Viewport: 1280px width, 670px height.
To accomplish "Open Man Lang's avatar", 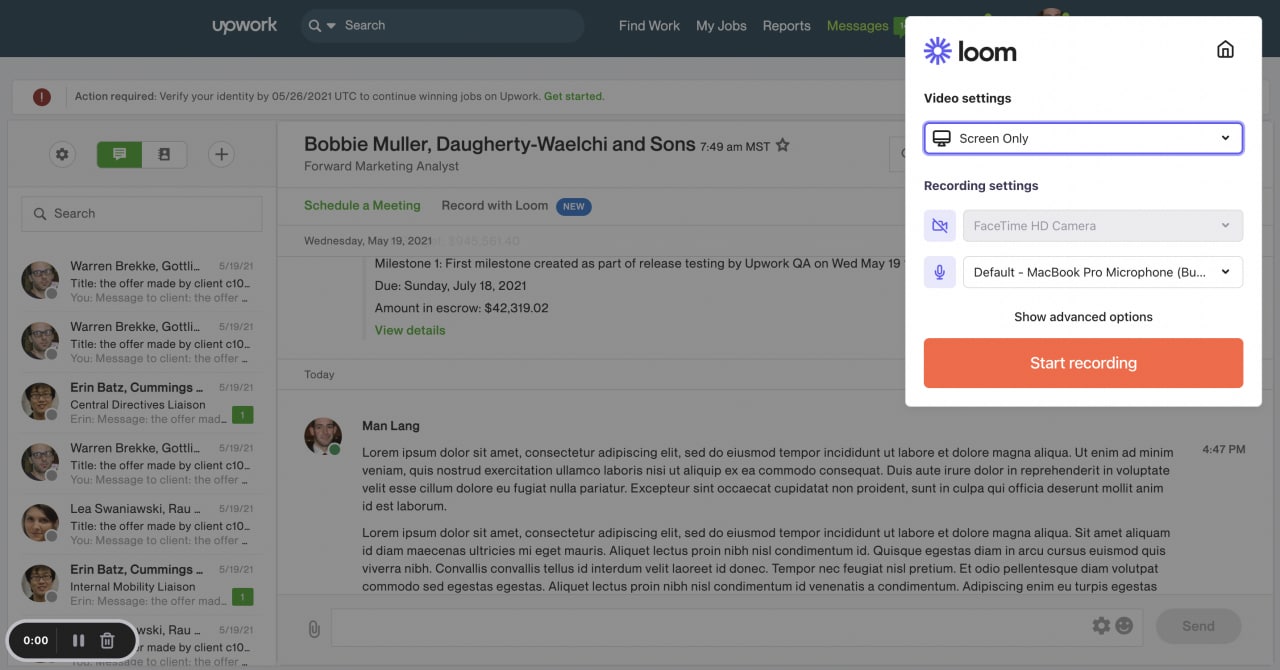I will point(322,437).
